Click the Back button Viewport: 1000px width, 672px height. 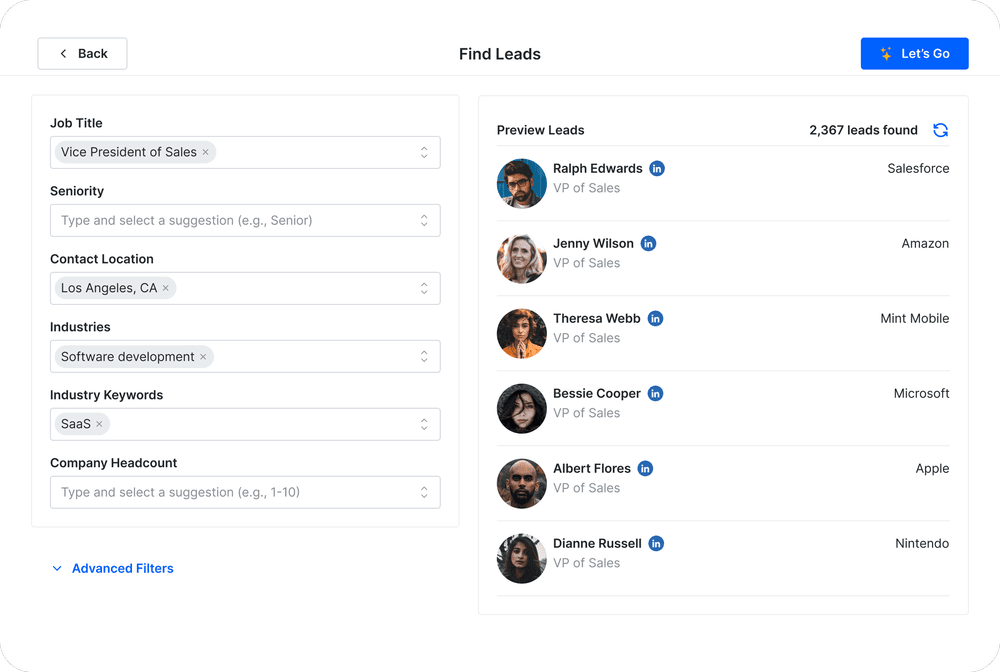pyautogui.click(x=82, y=54)
